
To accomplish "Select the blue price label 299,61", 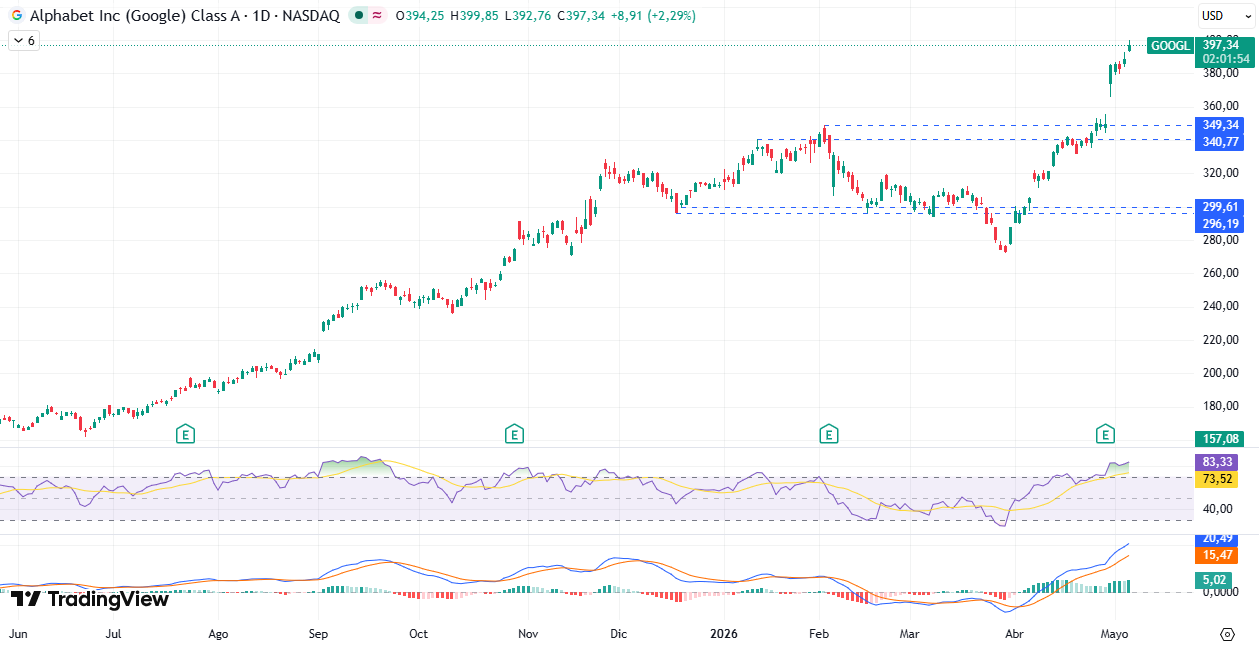I will 1221,207.
